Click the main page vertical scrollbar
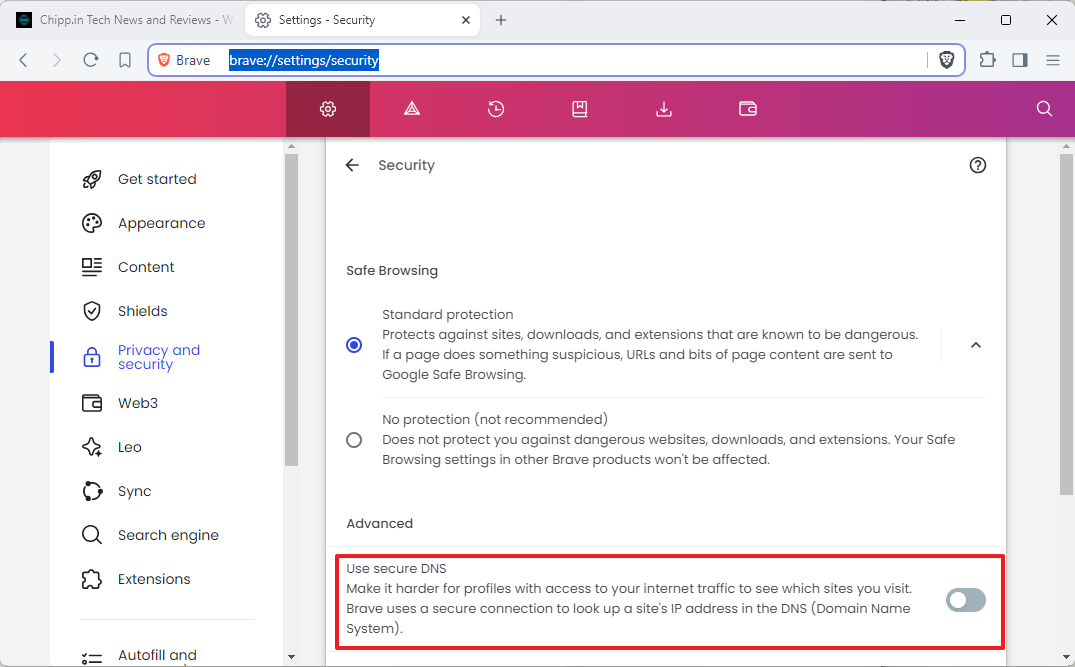This screenshot has height=667, width=1075. [x=1066, y=324]
